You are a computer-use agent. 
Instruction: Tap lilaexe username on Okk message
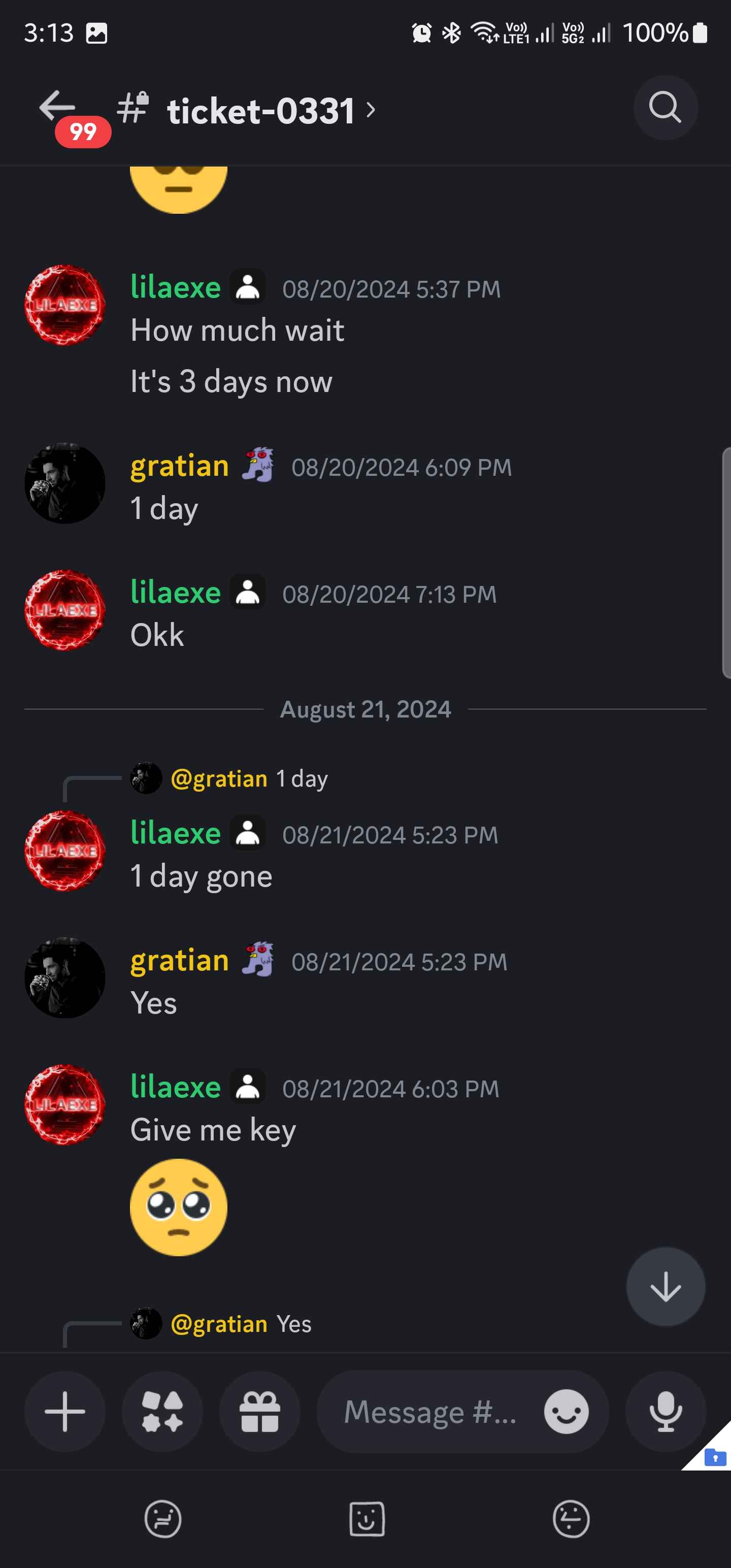point(175,592)
